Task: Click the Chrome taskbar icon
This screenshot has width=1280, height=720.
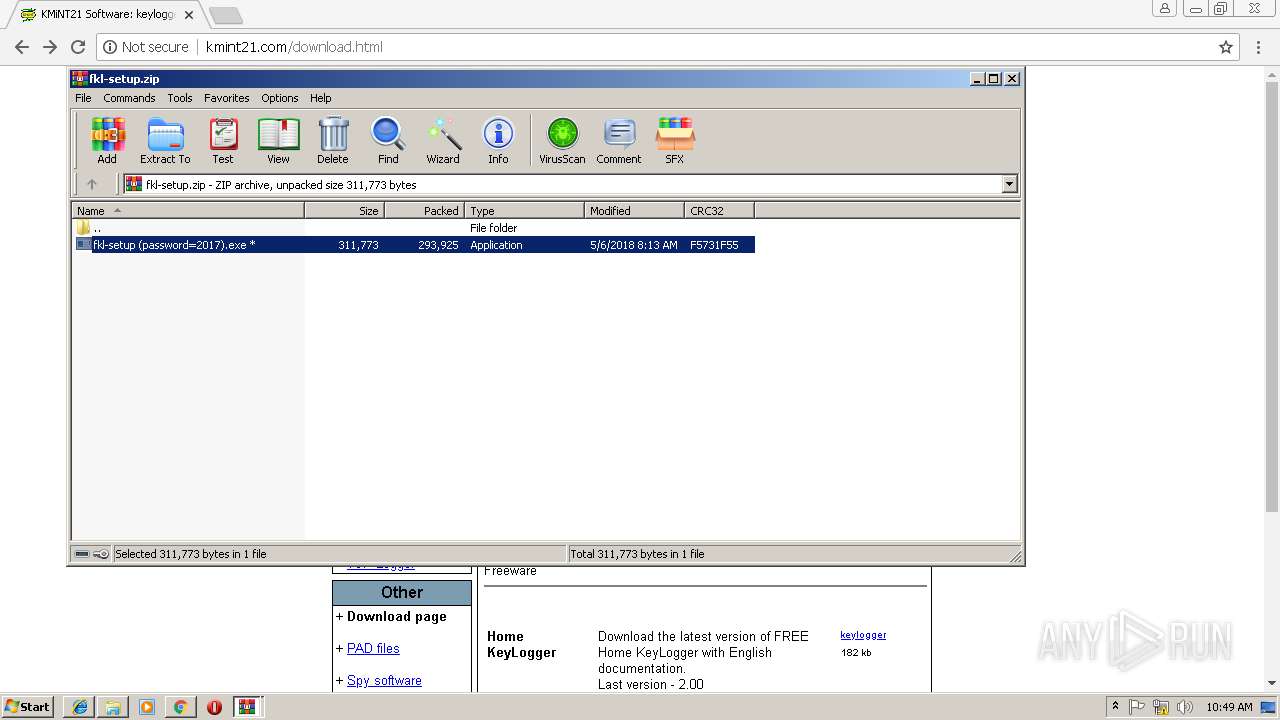Action: (x=181, y=707)
